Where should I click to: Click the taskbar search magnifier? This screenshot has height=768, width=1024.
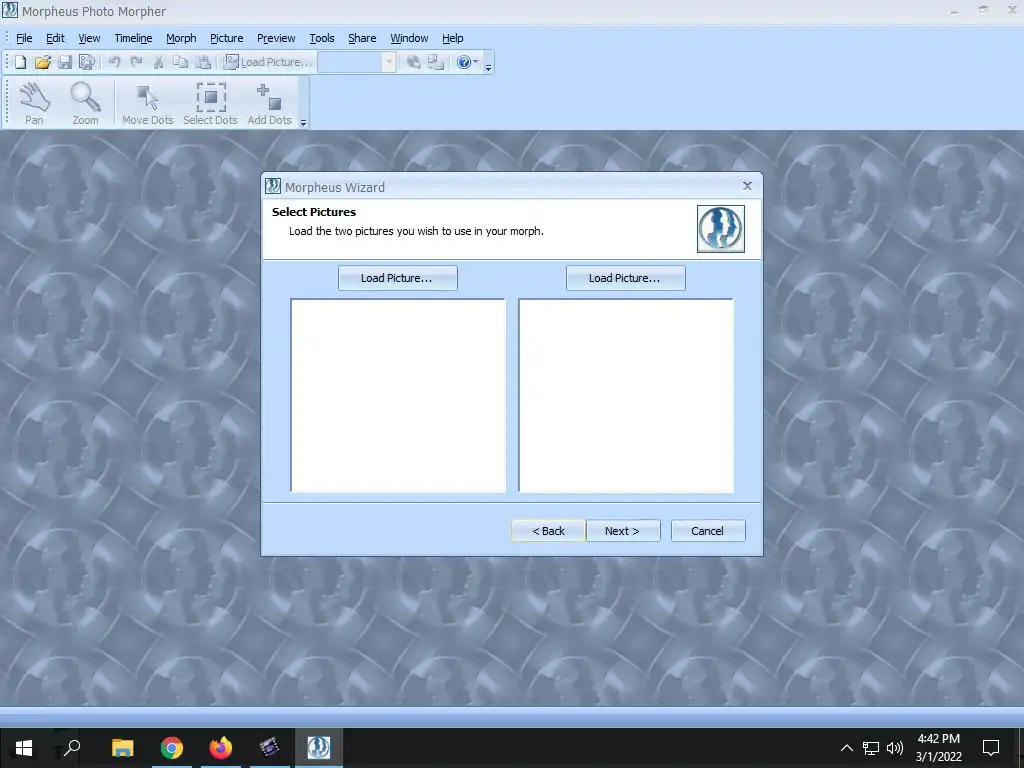[72, 748]
